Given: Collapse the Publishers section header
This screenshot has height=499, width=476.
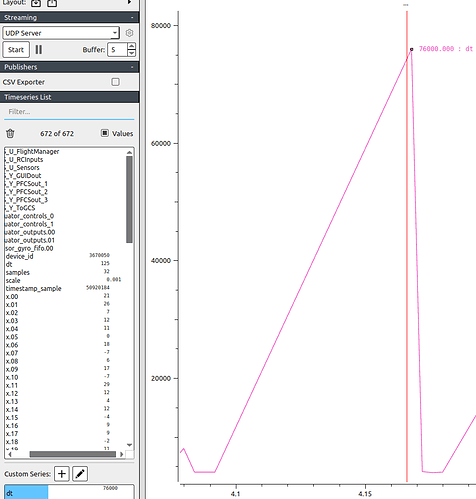Looking at the screenshot, I should point(69,67).
